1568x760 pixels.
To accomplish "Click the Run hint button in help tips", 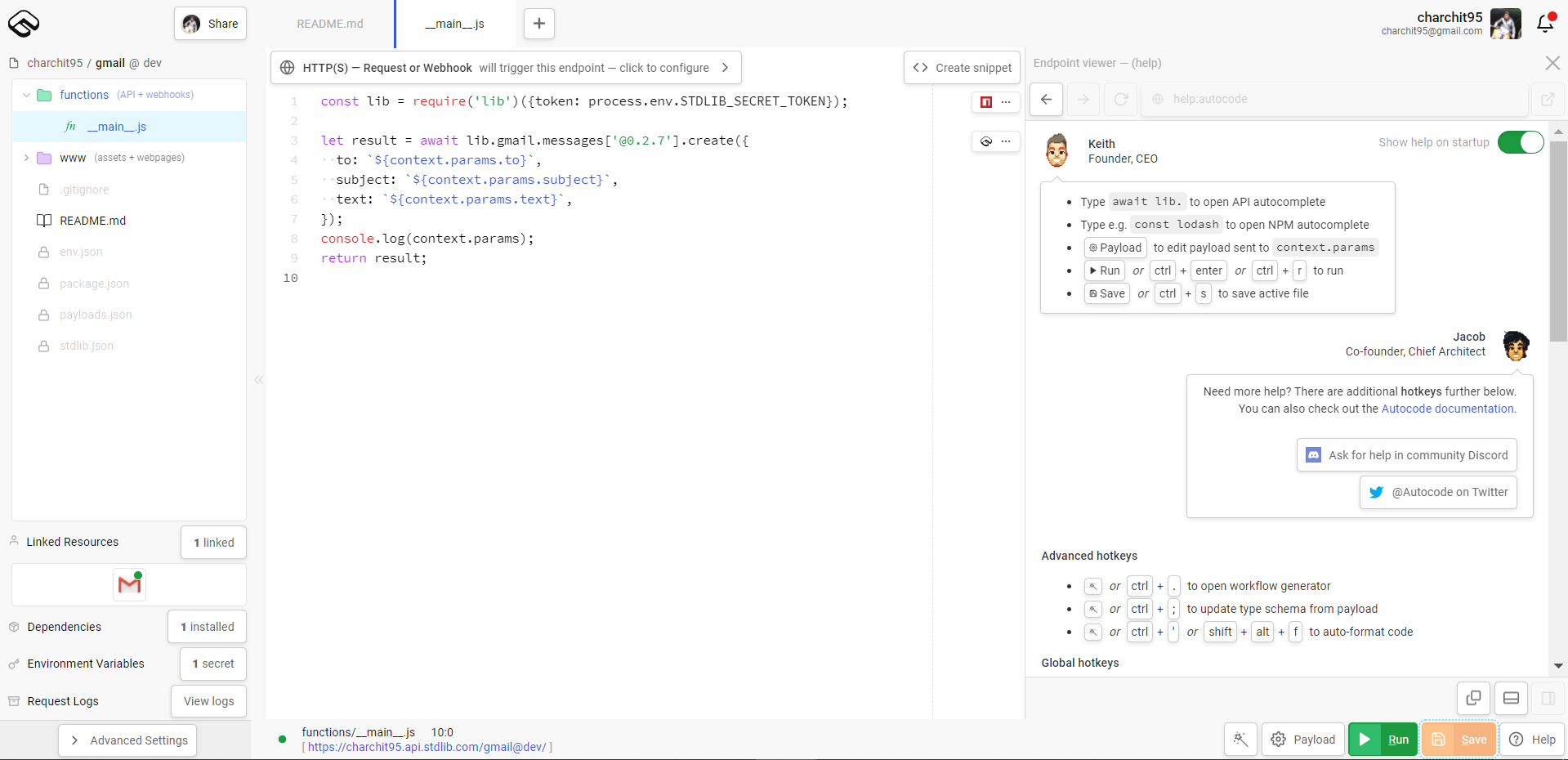I will click(x=1104, y=270).
